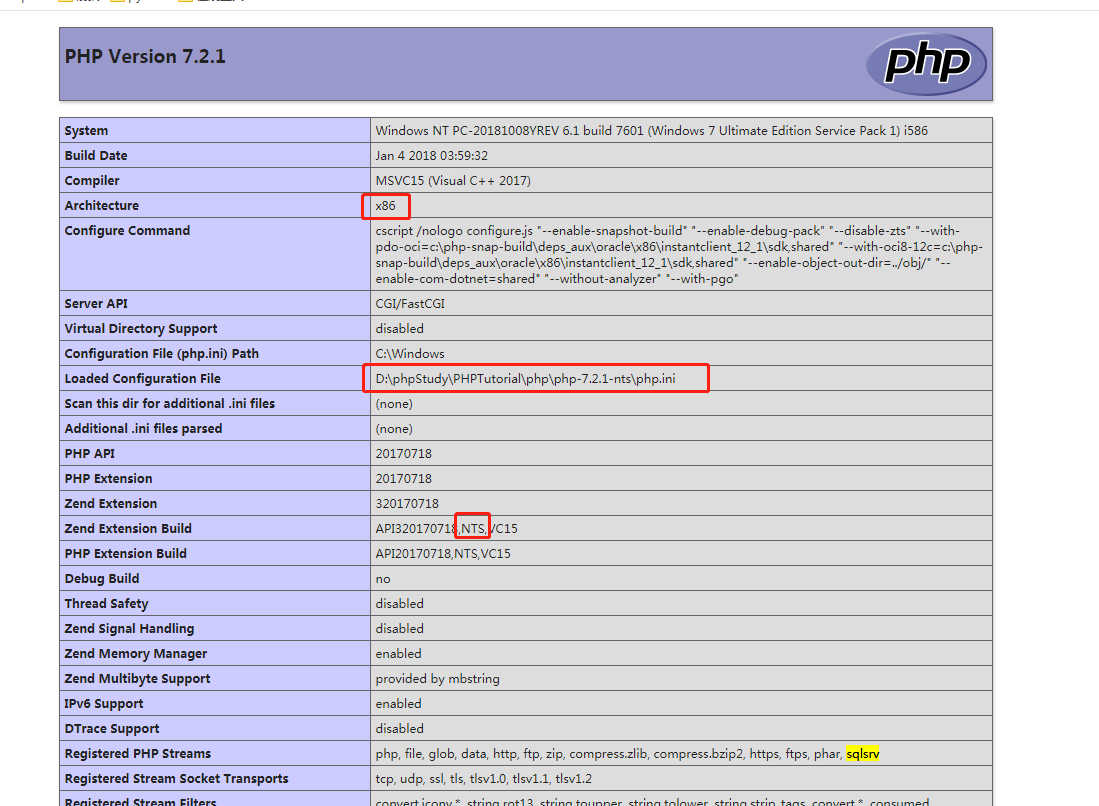Select the 'PHP Extension' label
This screenshot has width=1099, height=806.
click(x=108, y=479)
